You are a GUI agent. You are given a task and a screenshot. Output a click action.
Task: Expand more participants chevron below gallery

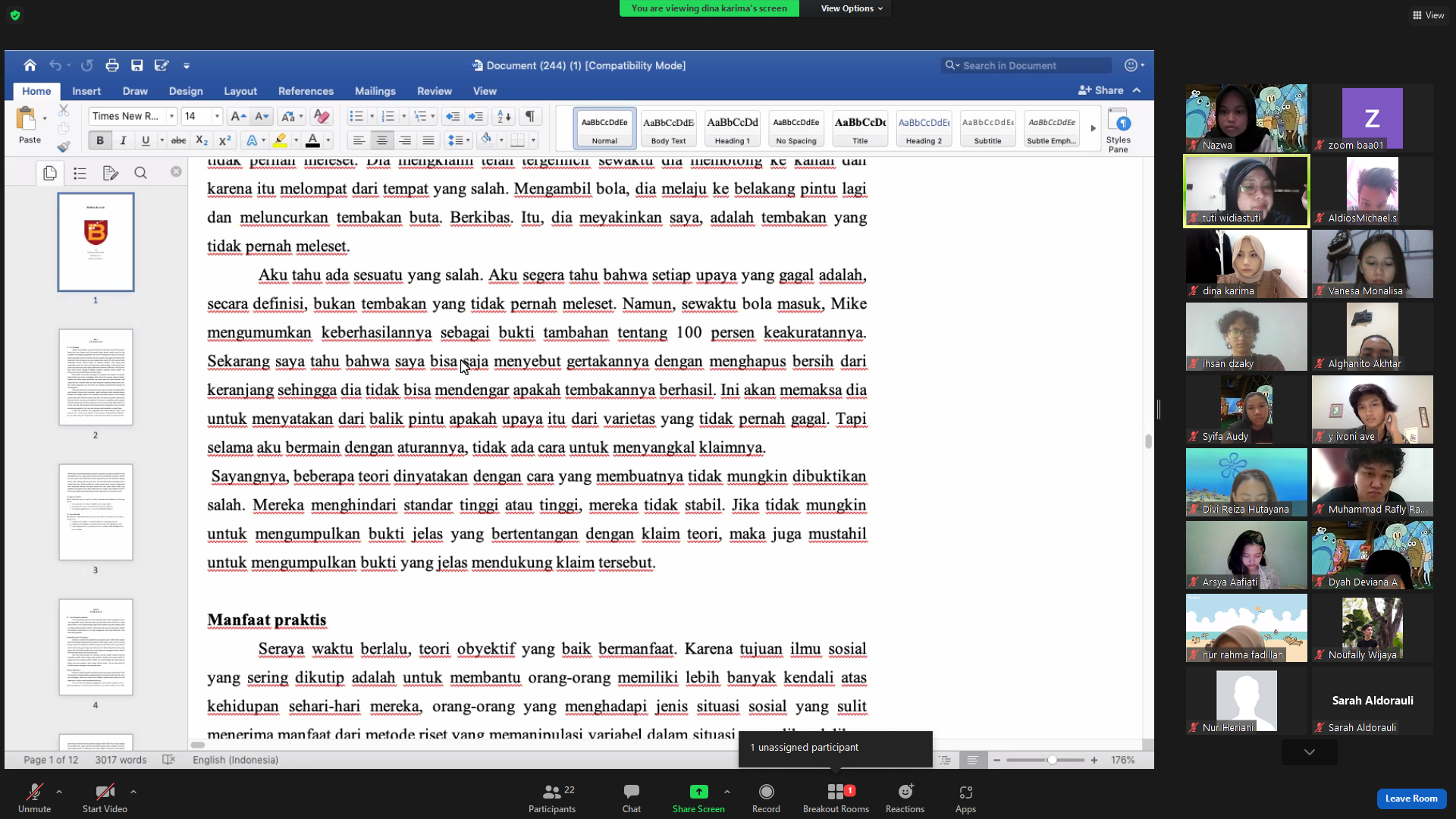1310,752
